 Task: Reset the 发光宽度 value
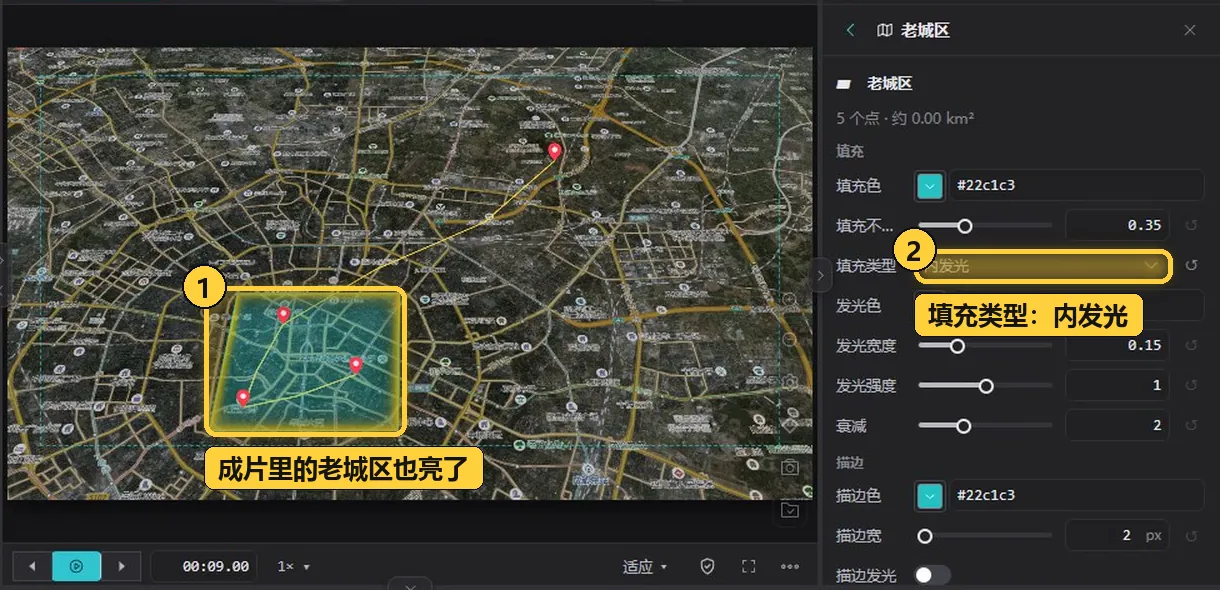1191,346
